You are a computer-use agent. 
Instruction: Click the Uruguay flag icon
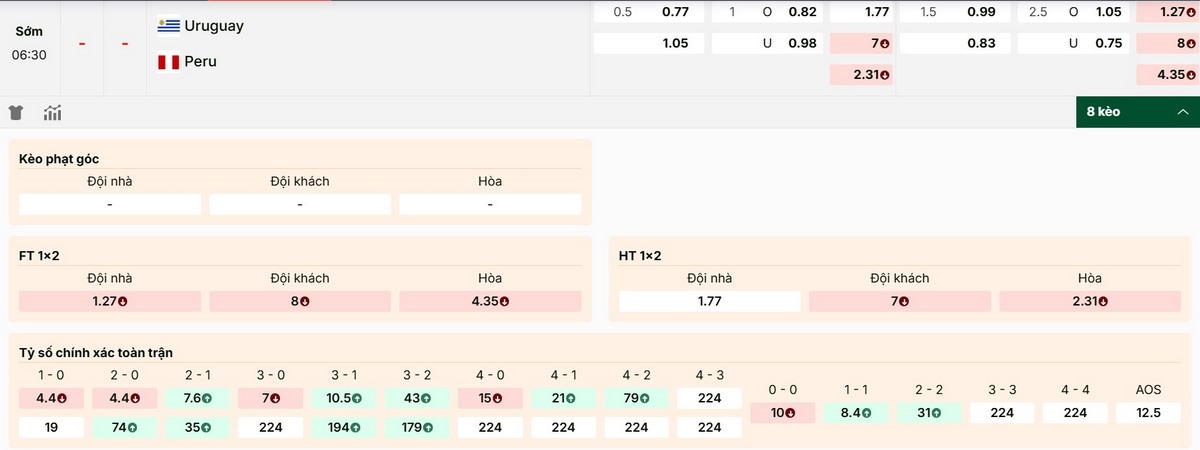coord(169,26)
